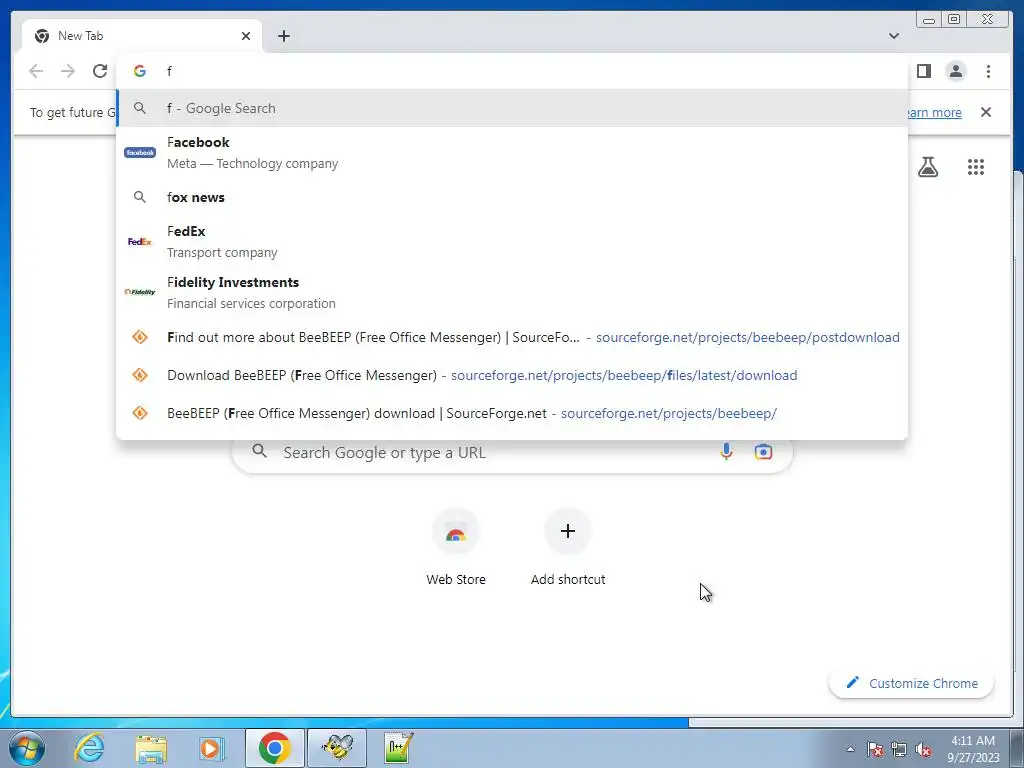Open BeeBEEP download SourceForge.net suggestion

point(512,413)
